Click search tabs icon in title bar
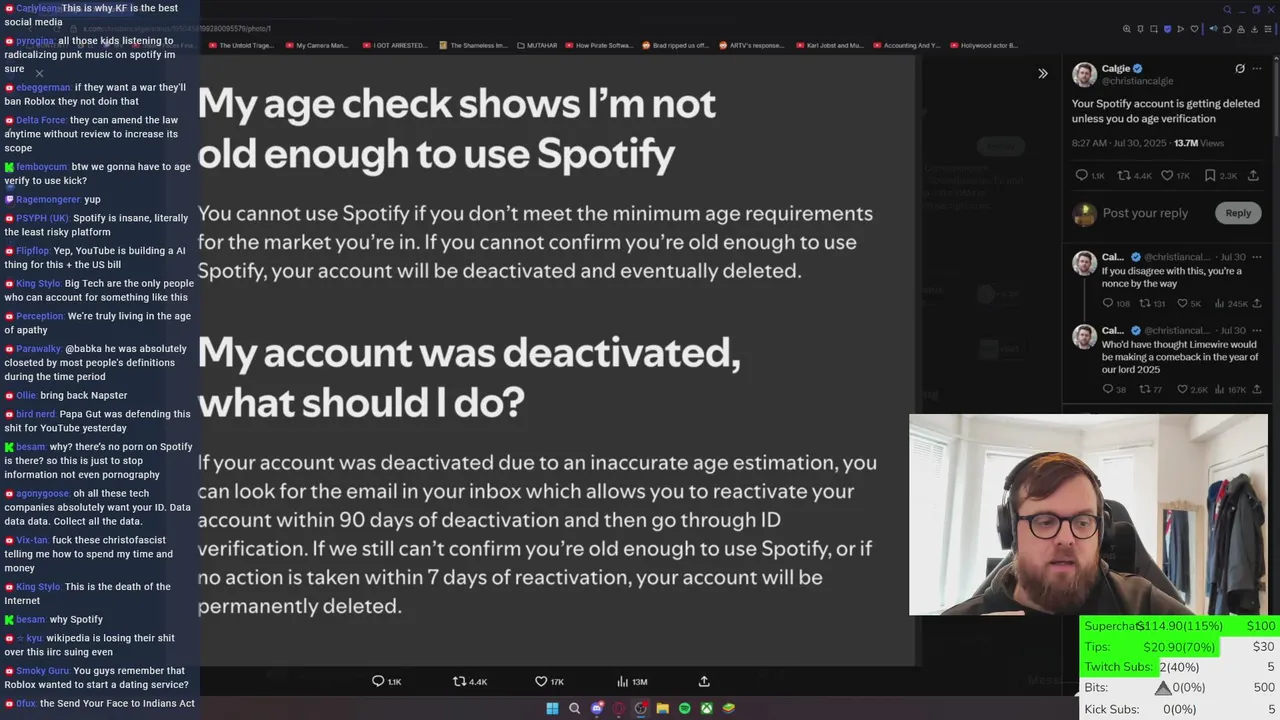Viewport: 1280px width, 720px height. click(1227, 10)
